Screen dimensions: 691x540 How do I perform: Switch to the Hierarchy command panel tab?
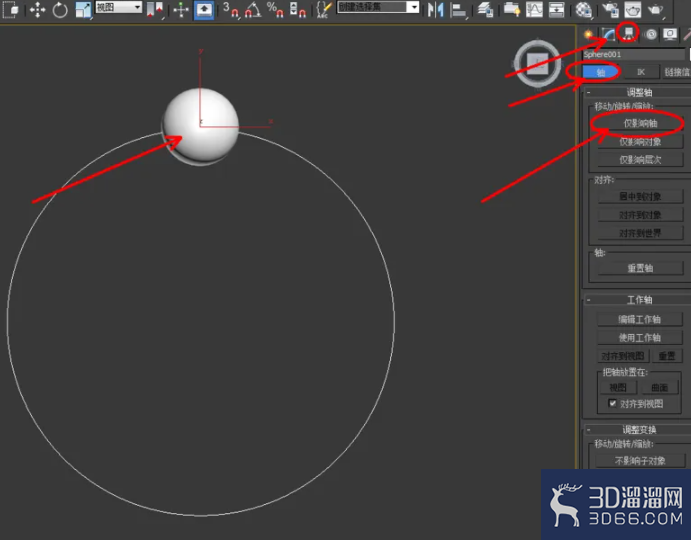[x=628, y=33]
